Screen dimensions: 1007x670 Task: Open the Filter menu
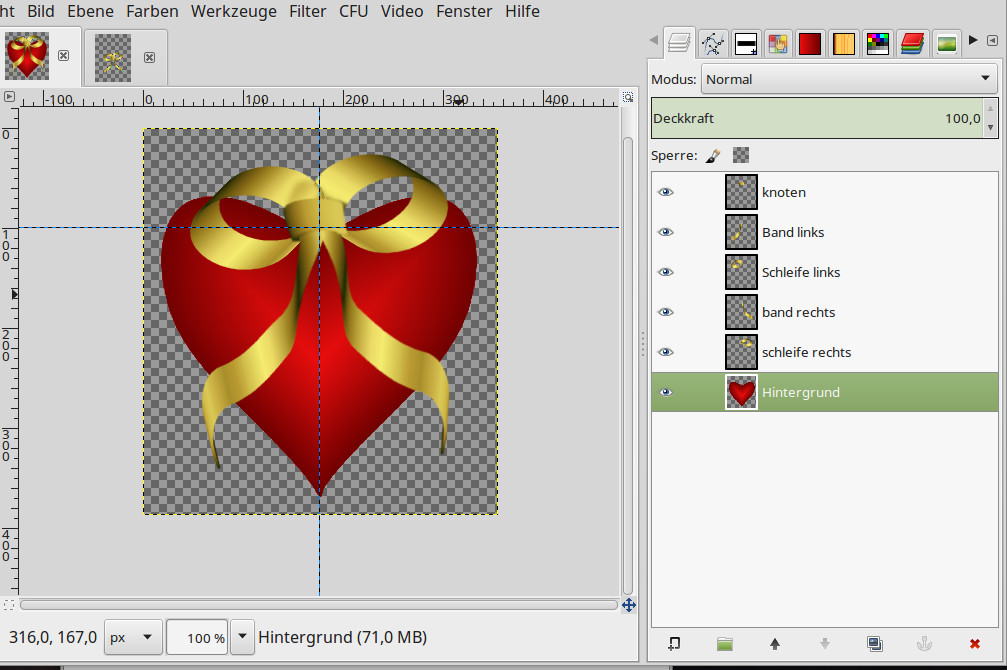pyautogui.click(x=307, y=11)
